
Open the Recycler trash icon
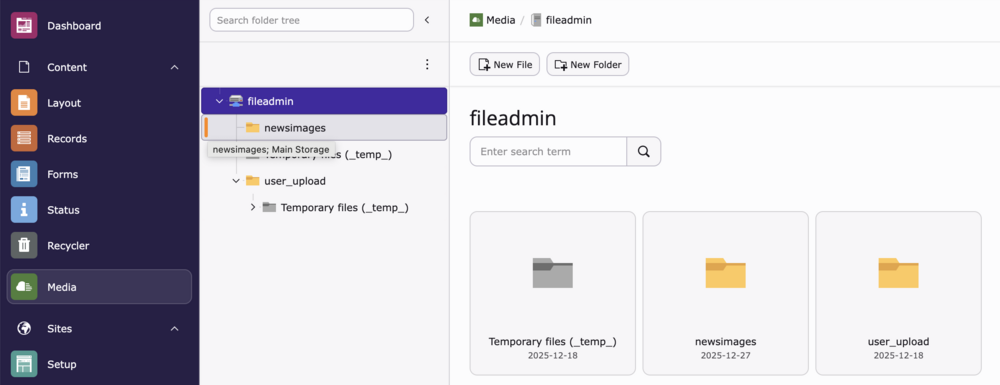(24, 245)
